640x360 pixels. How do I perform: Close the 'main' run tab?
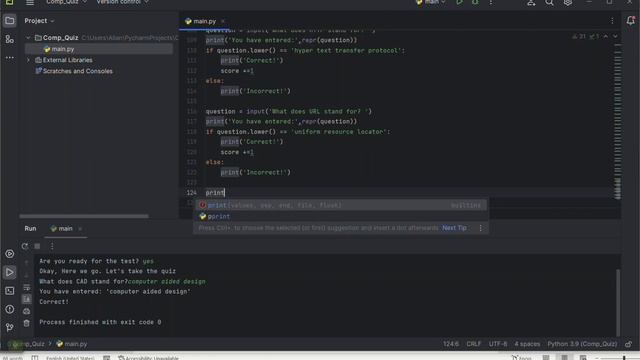(80, 229)
